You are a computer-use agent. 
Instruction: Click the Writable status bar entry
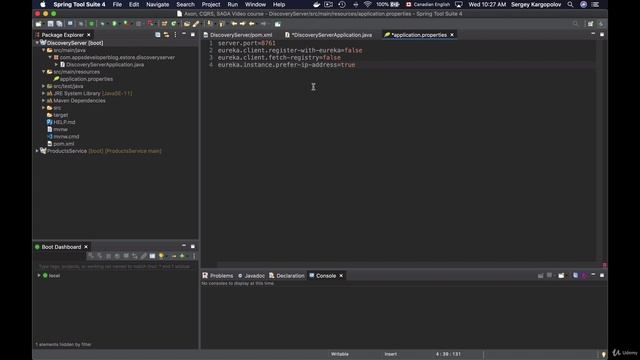click(340, 354)
